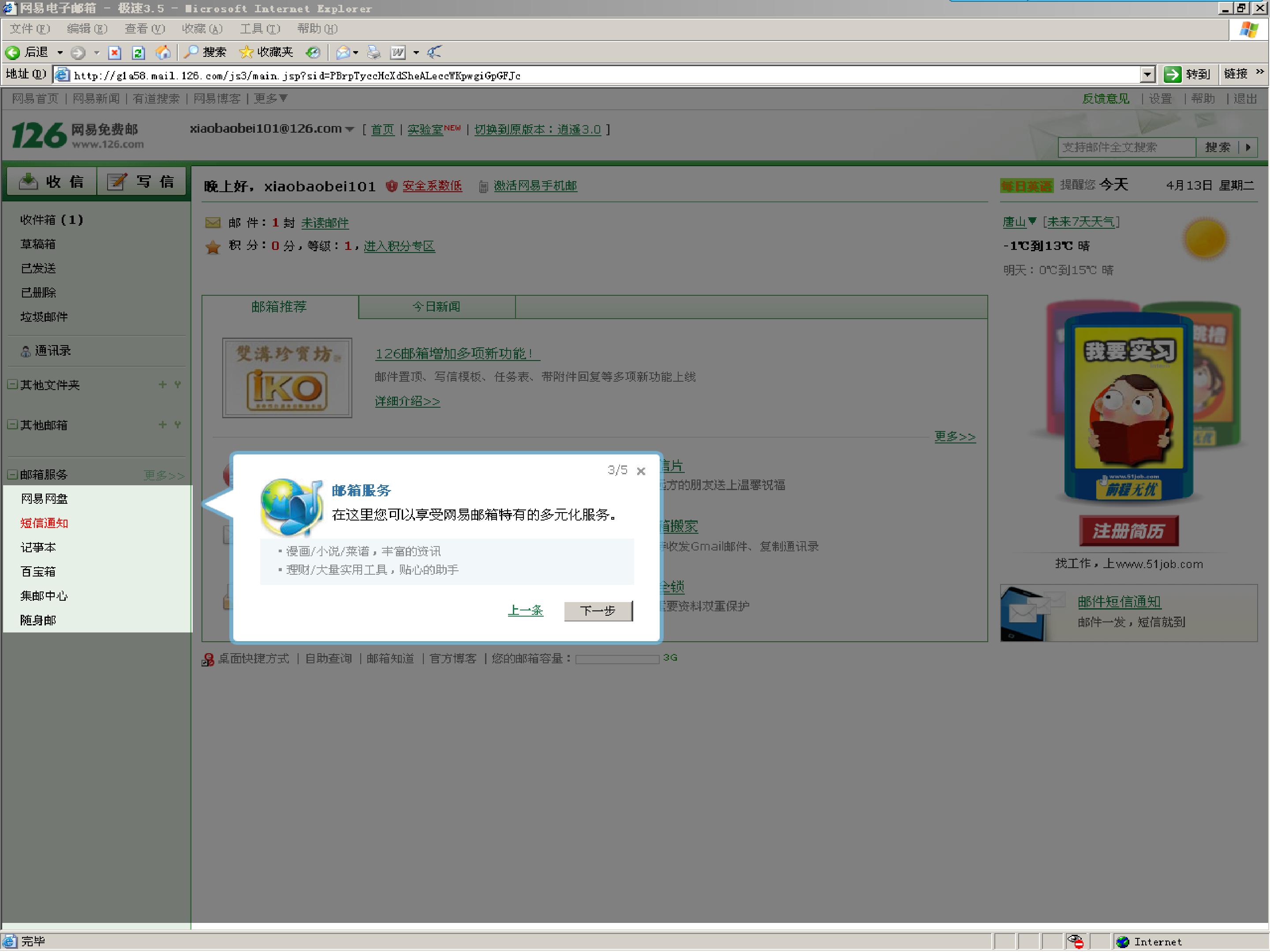
Task: Click plus icon beside 其他文件夹
Action: (x=162, y=384)
